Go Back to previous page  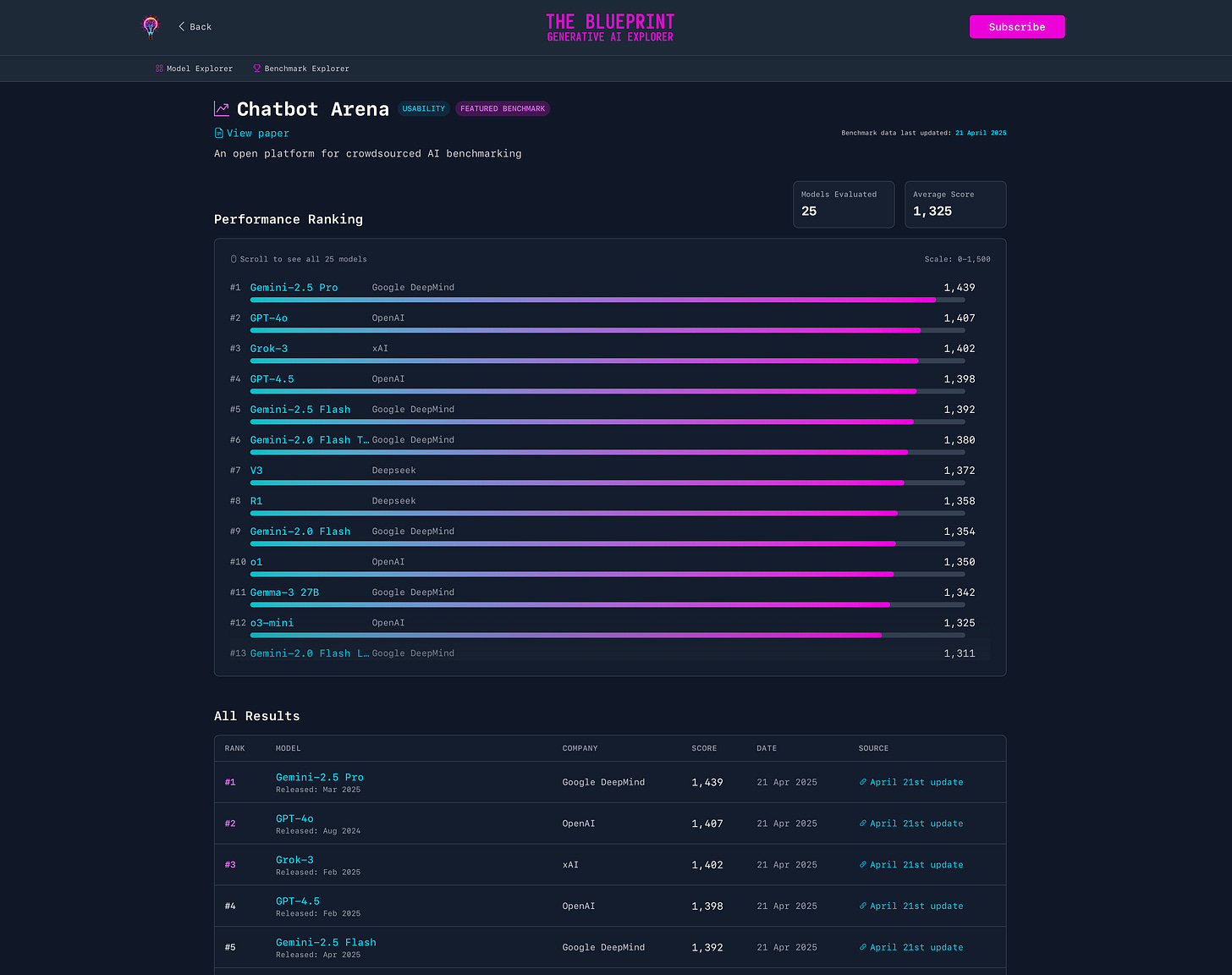click(x=195, y=26)
